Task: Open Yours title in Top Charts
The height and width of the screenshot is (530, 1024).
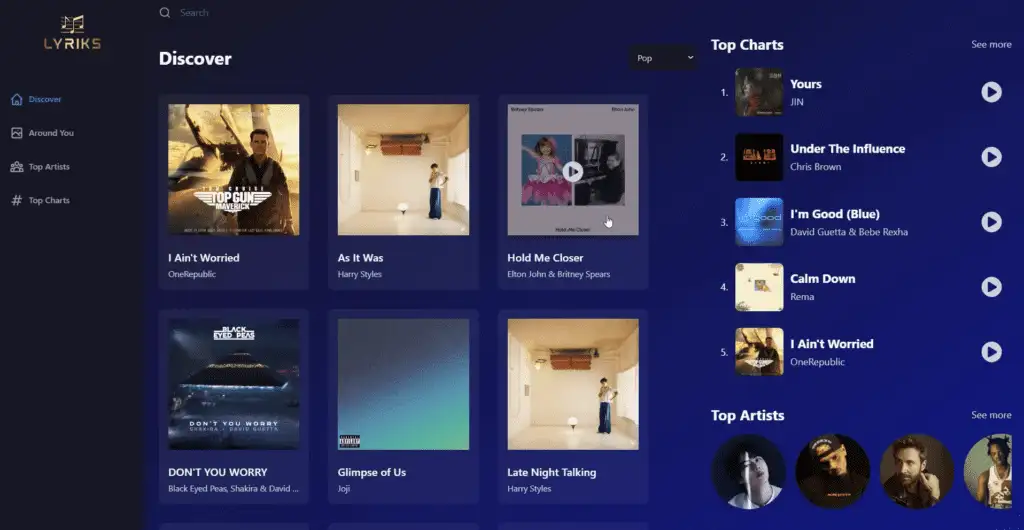Action: (806, 84)
